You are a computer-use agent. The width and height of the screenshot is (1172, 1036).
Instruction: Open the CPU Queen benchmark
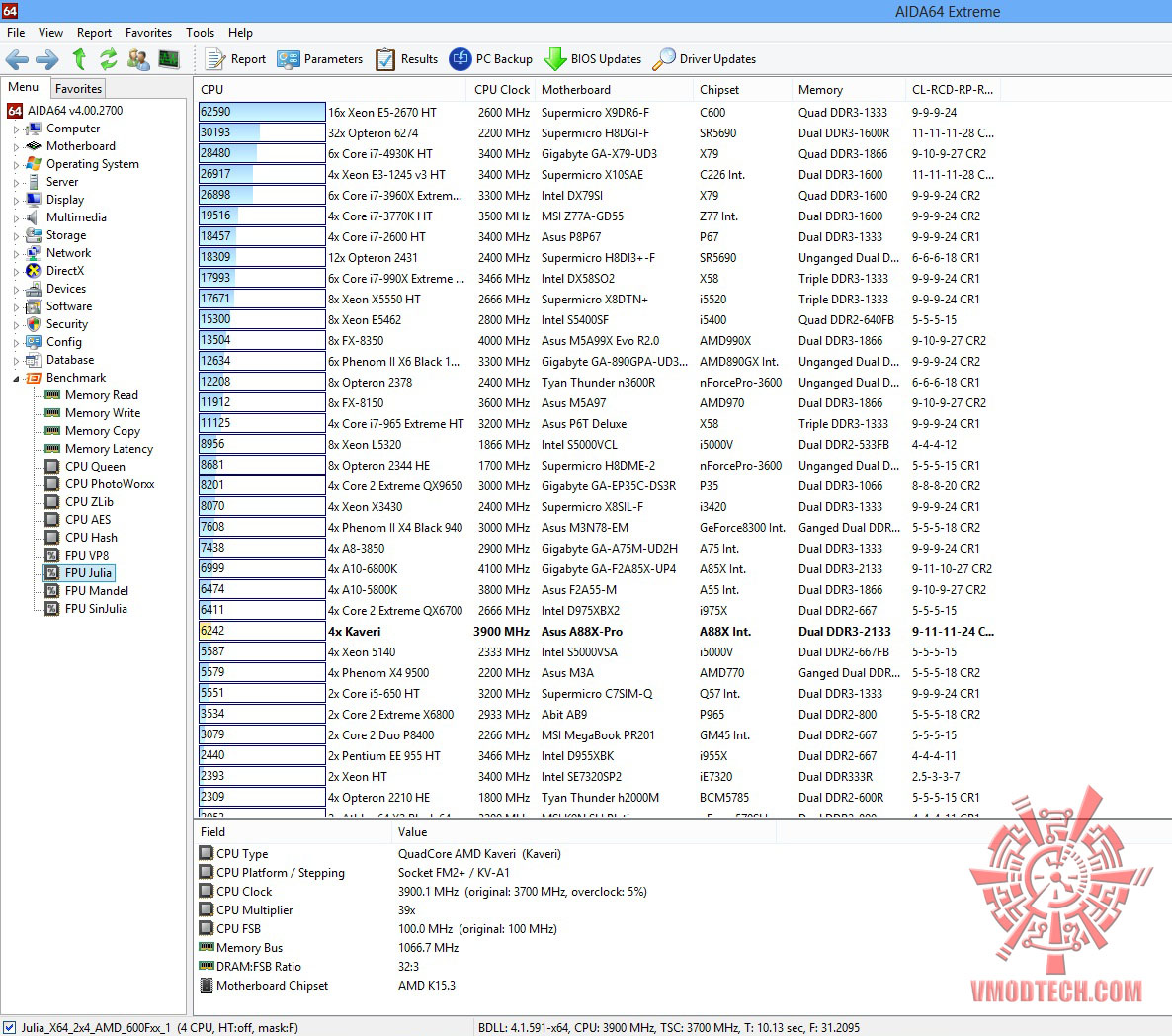click(x=85, y=467)
